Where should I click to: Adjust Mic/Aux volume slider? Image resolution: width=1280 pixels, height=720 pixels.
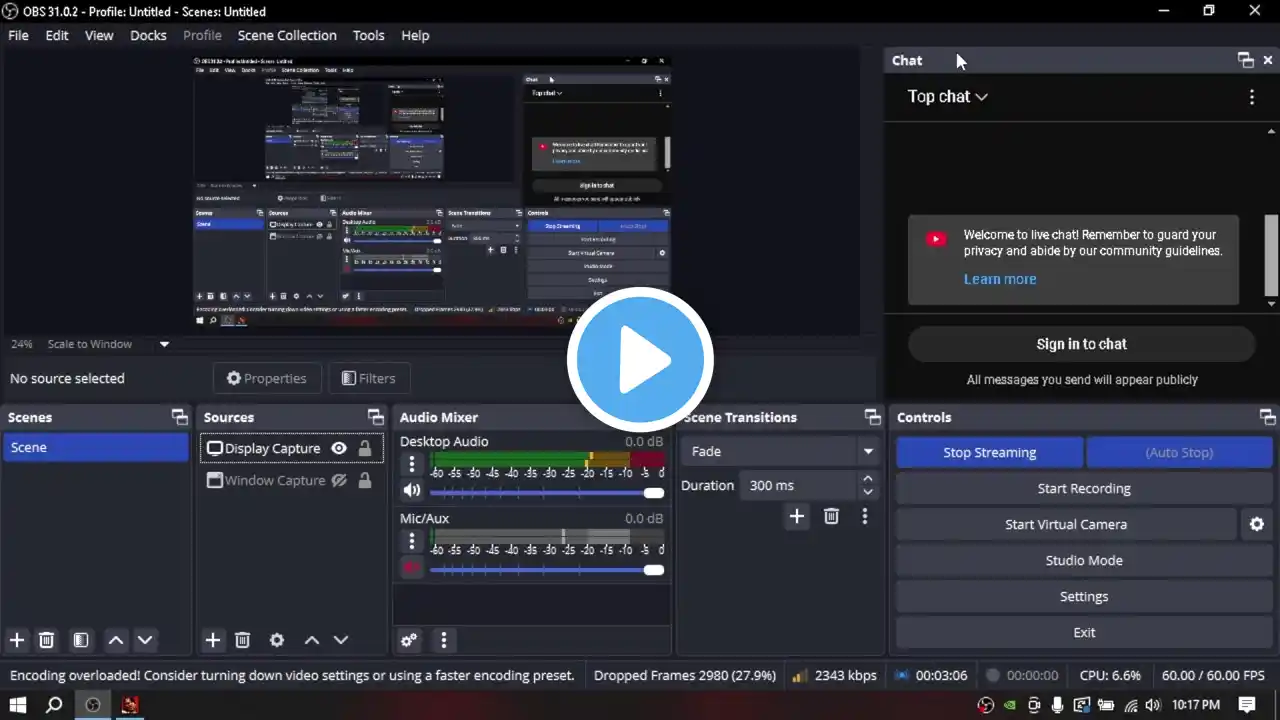tap(547, 569)
